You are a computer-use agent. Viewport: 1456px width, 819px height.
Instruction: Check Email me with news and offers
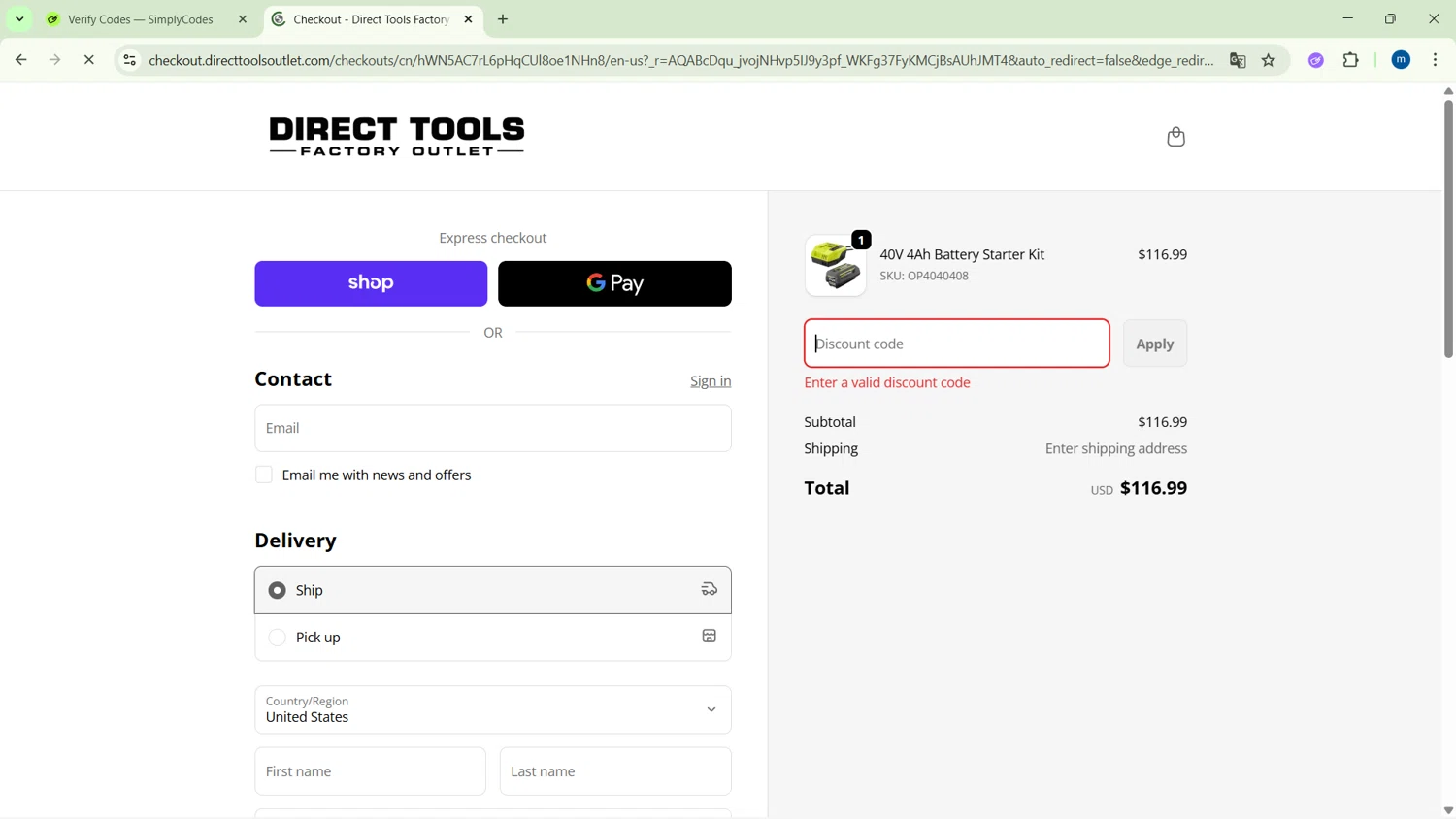(264, 475)
